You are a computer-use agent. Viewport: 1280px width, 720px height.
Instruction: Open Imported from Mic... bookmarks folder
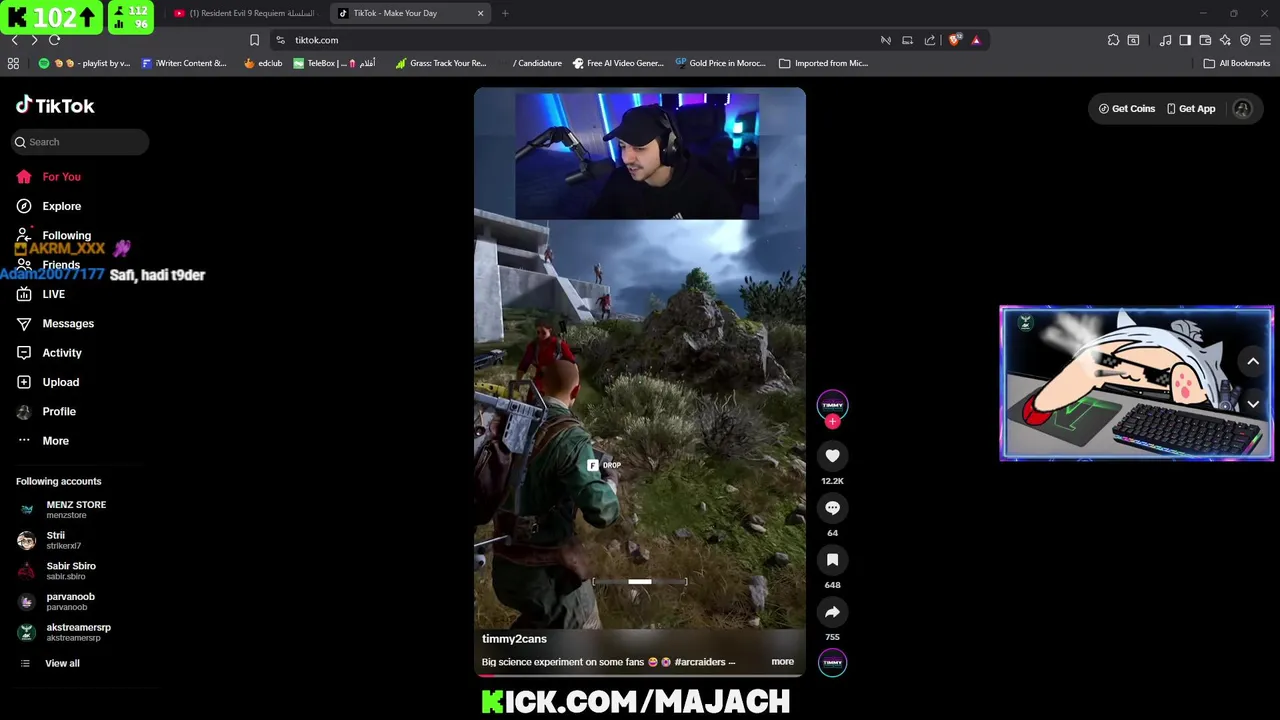(x=824, y=63)
